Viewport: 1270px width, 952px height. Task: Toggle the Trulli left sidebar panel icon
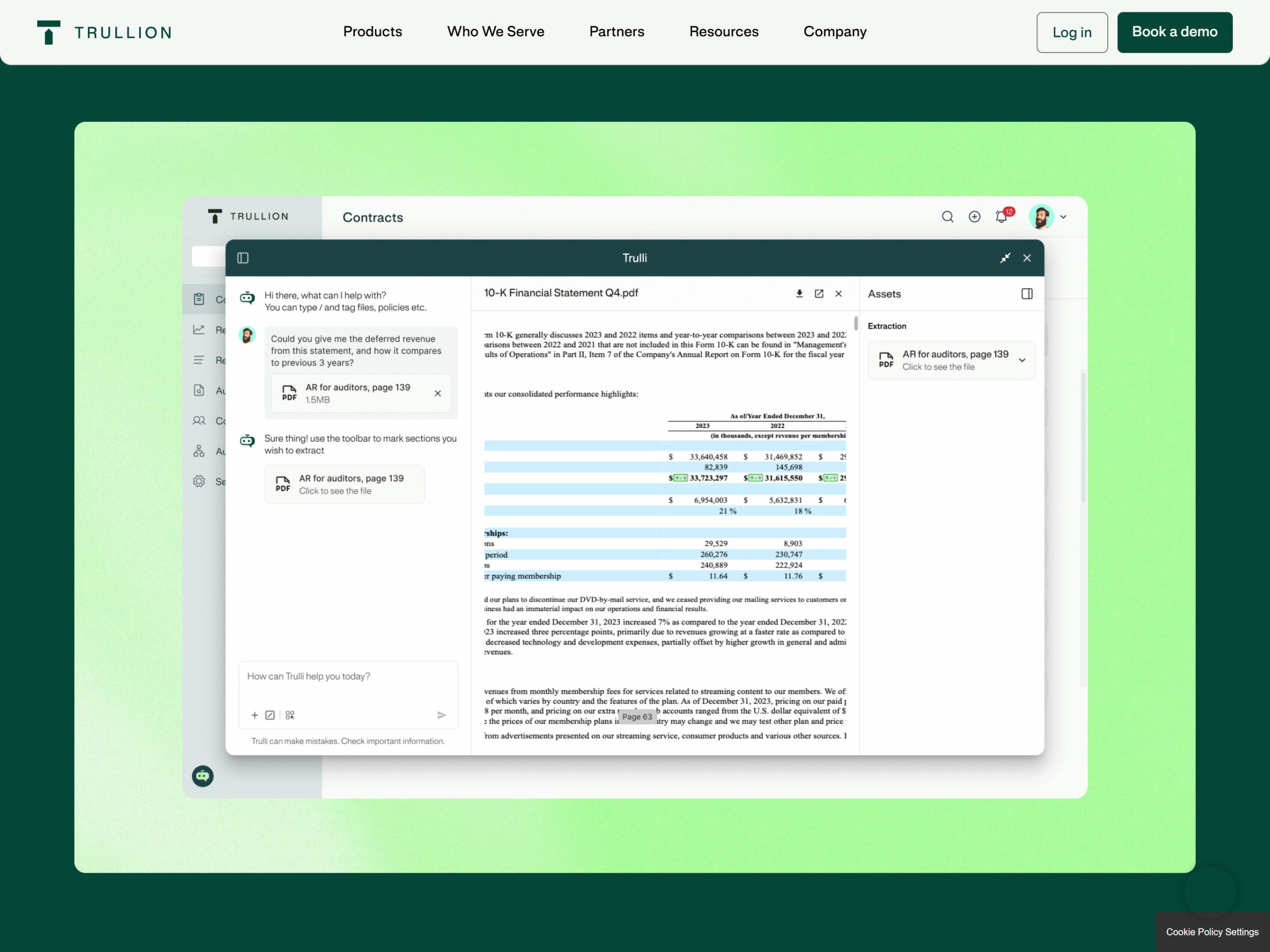pos(243,258)
